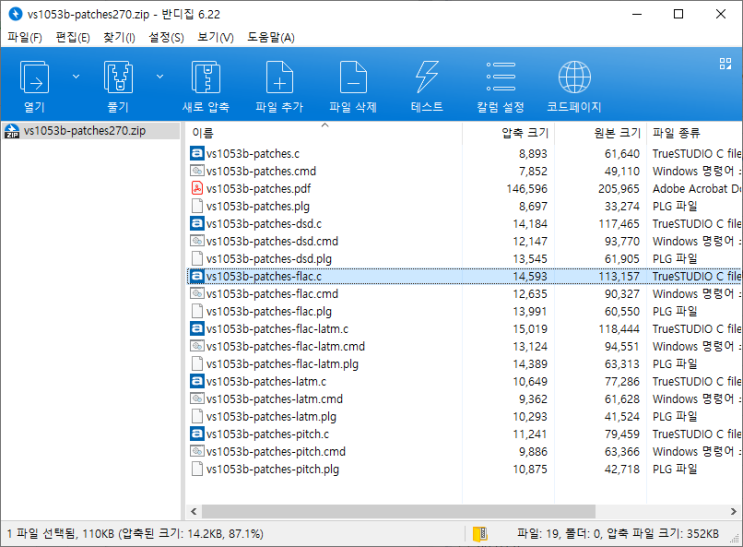
Task: Select file name vs1053b-patches-latm.plg
Action: pos(271,417)
